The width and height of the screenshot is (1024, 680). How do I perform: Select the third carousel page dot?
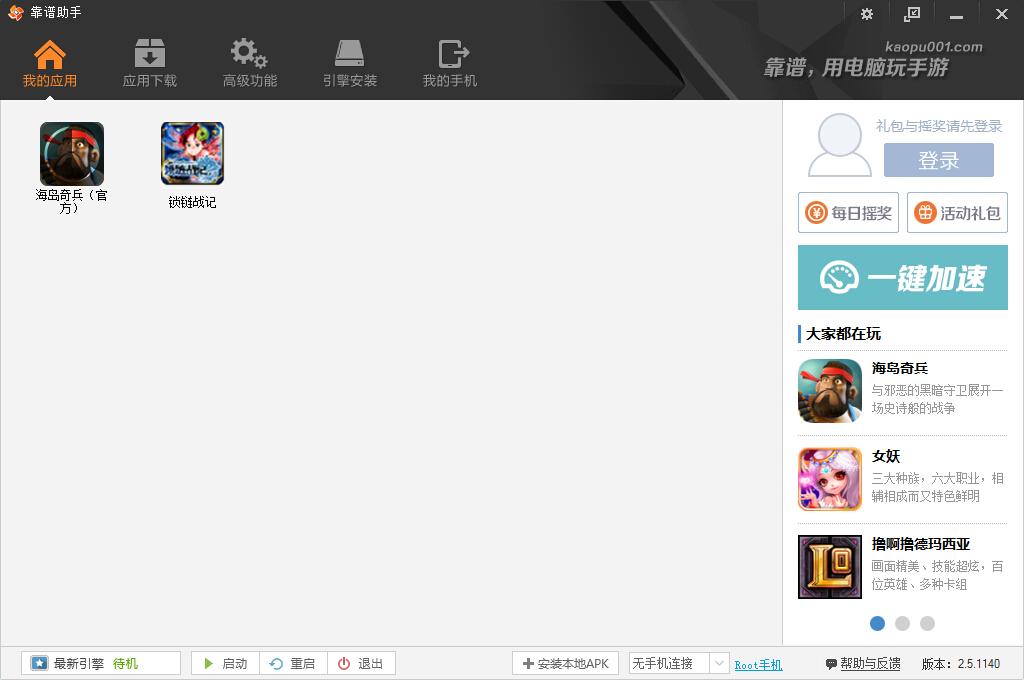click(x=927, y=623)
